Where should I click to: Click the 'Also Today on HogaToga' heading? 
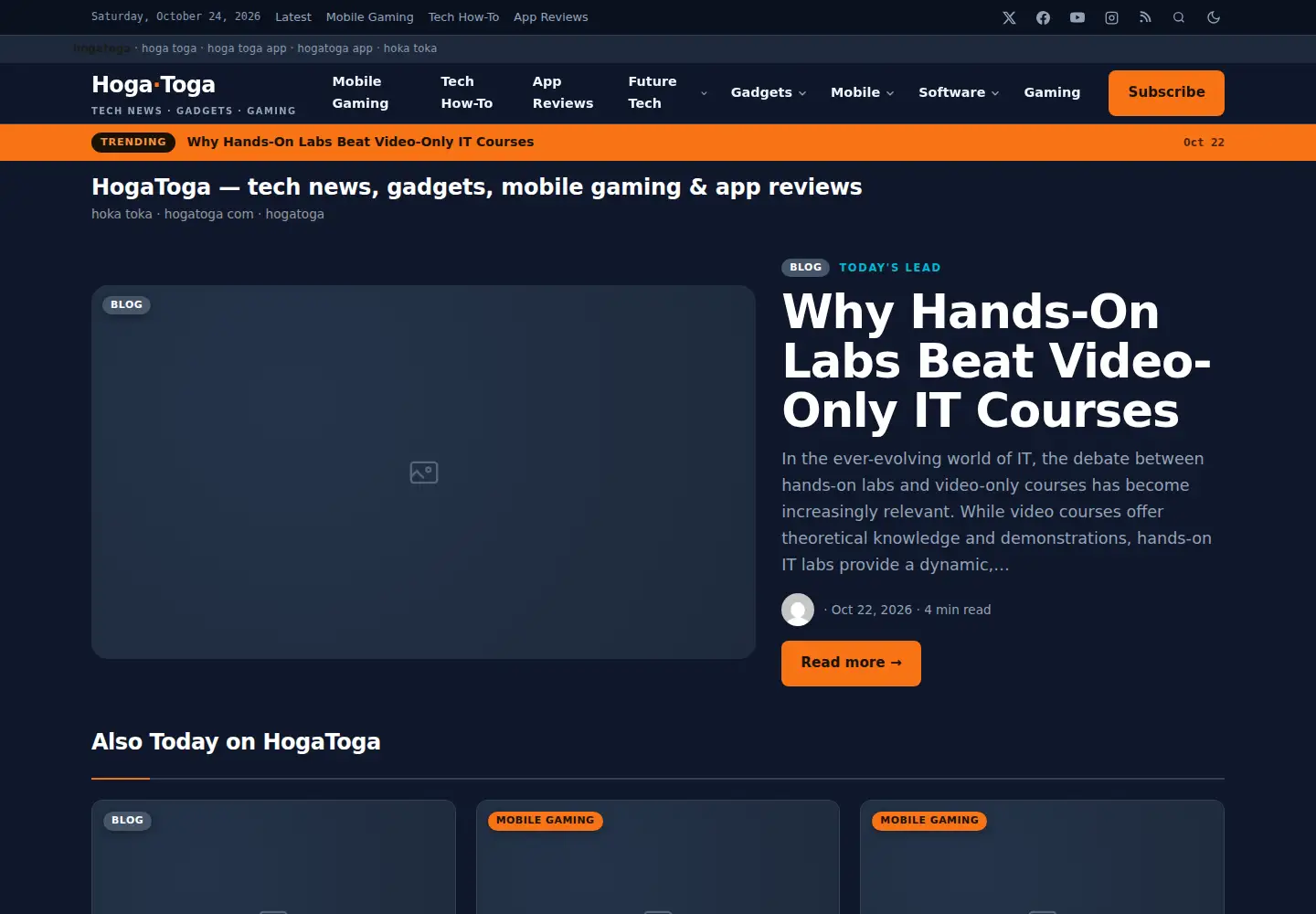[x=236, y=741]
